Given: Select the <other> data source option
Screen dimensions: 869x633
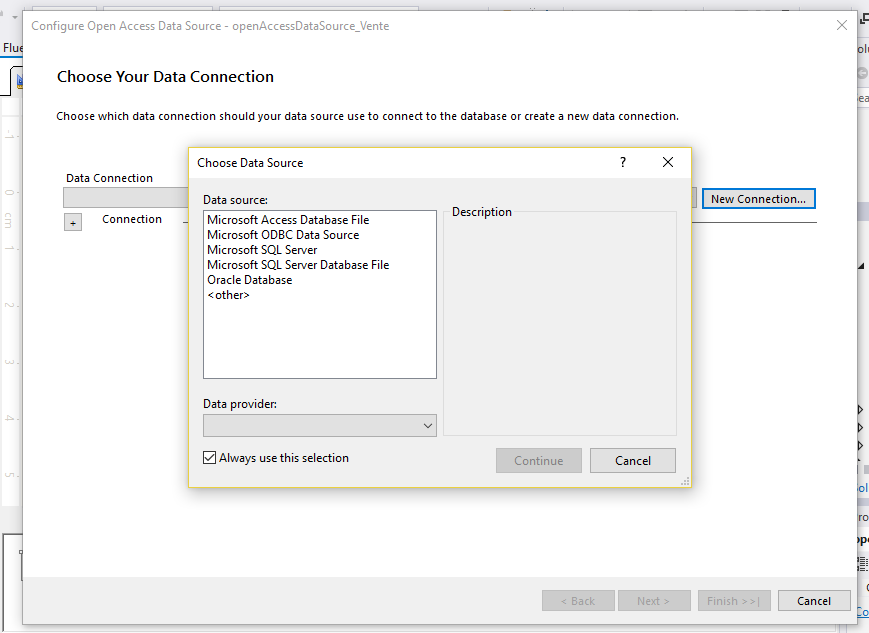Looking at the screenshot, I should (228, 295).
